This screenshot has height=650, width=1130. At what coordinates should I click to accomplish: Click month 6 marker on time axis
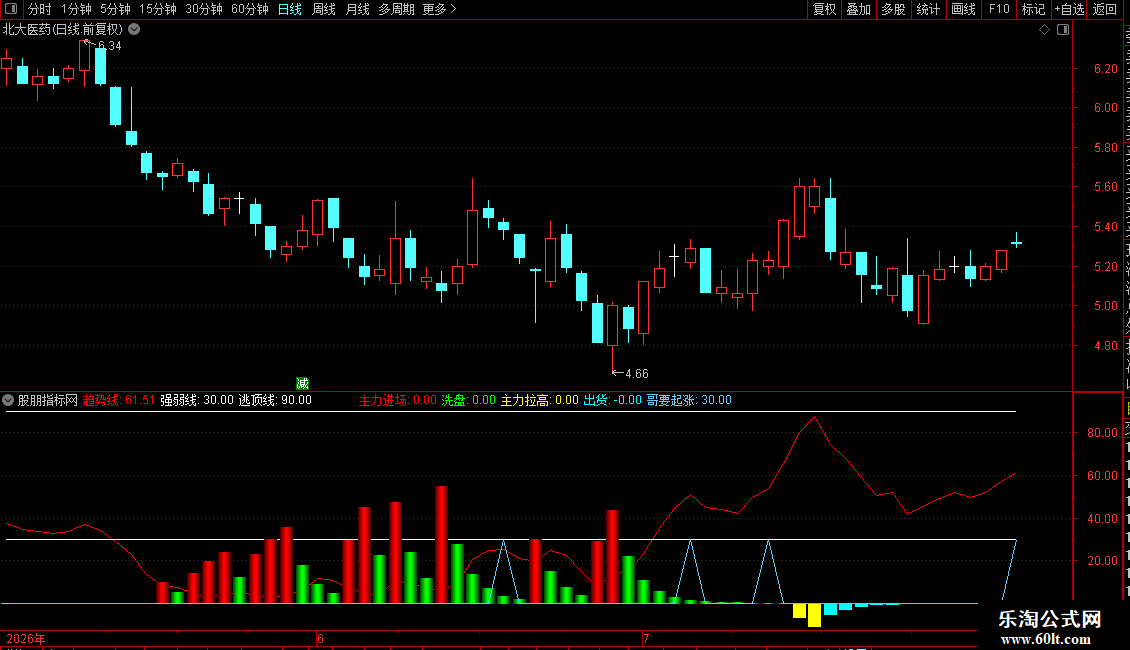coord(320,638)
